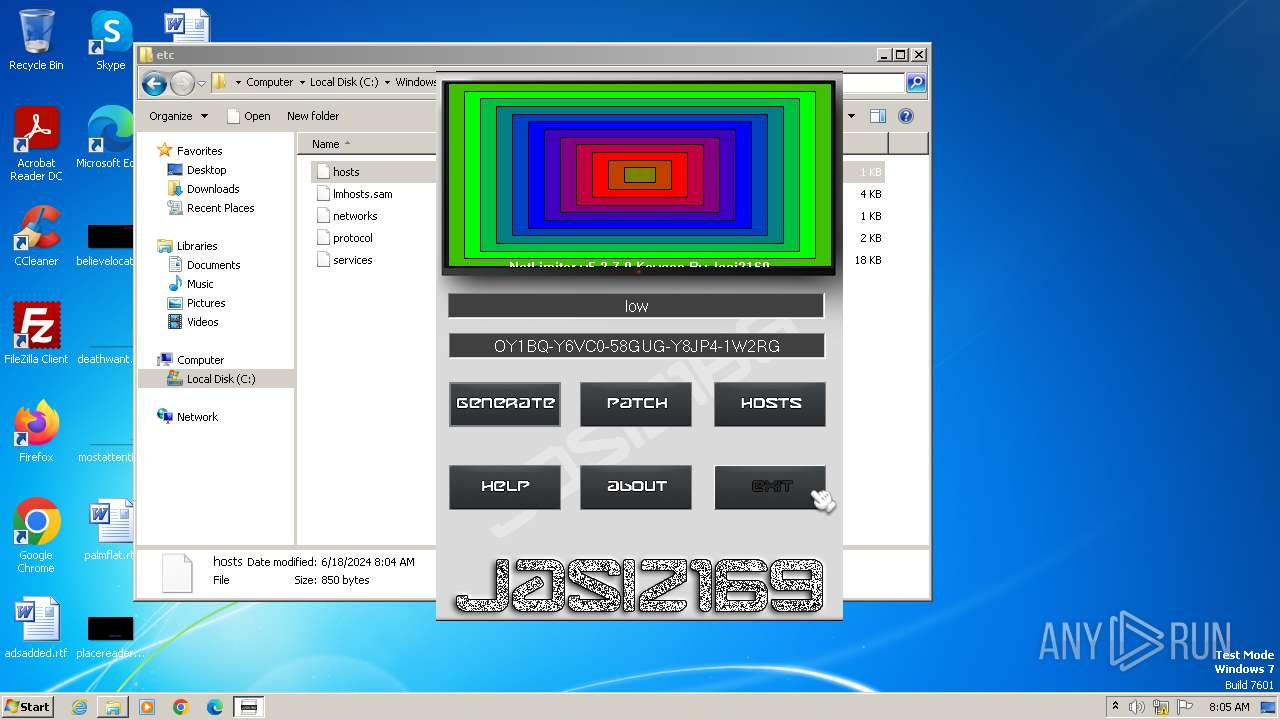
Task: Open the Skype desktop shortcut
Action: [x=110, y=40]
